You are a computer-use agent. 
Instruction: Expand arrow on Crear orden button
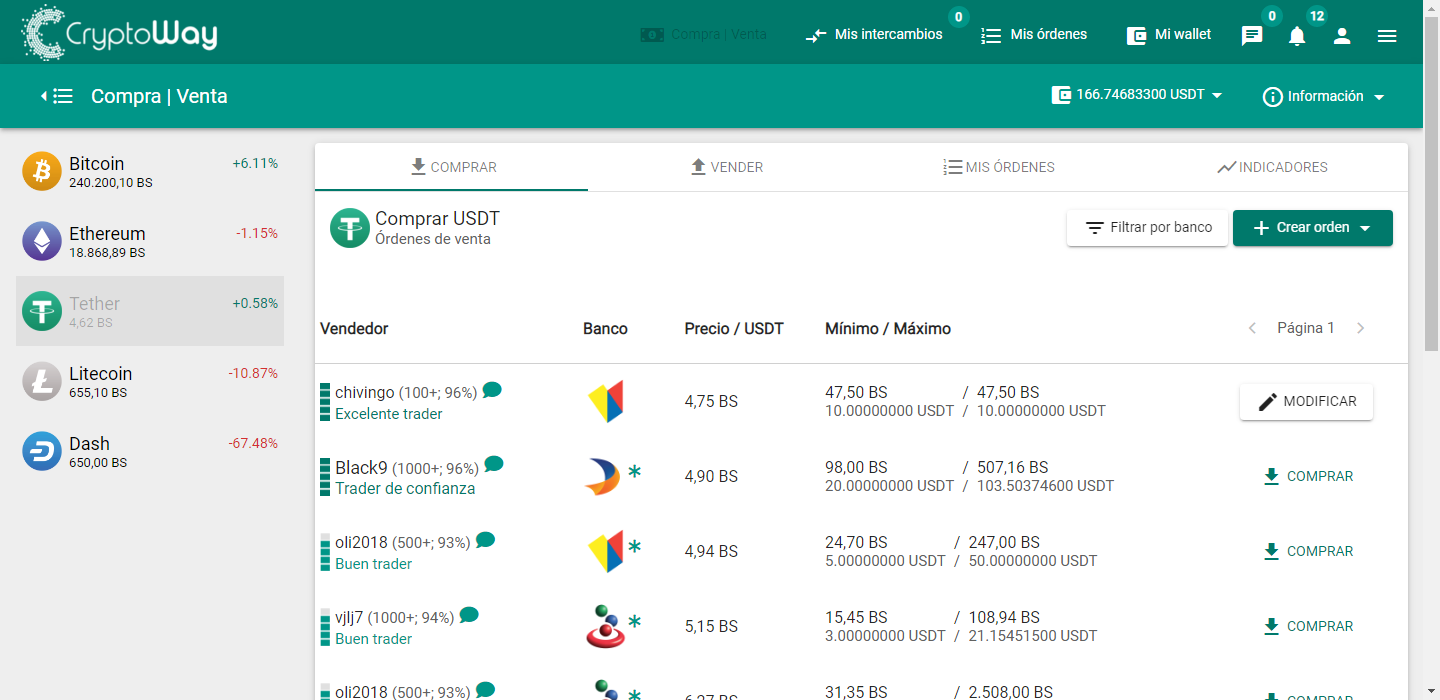(1365, 228)
